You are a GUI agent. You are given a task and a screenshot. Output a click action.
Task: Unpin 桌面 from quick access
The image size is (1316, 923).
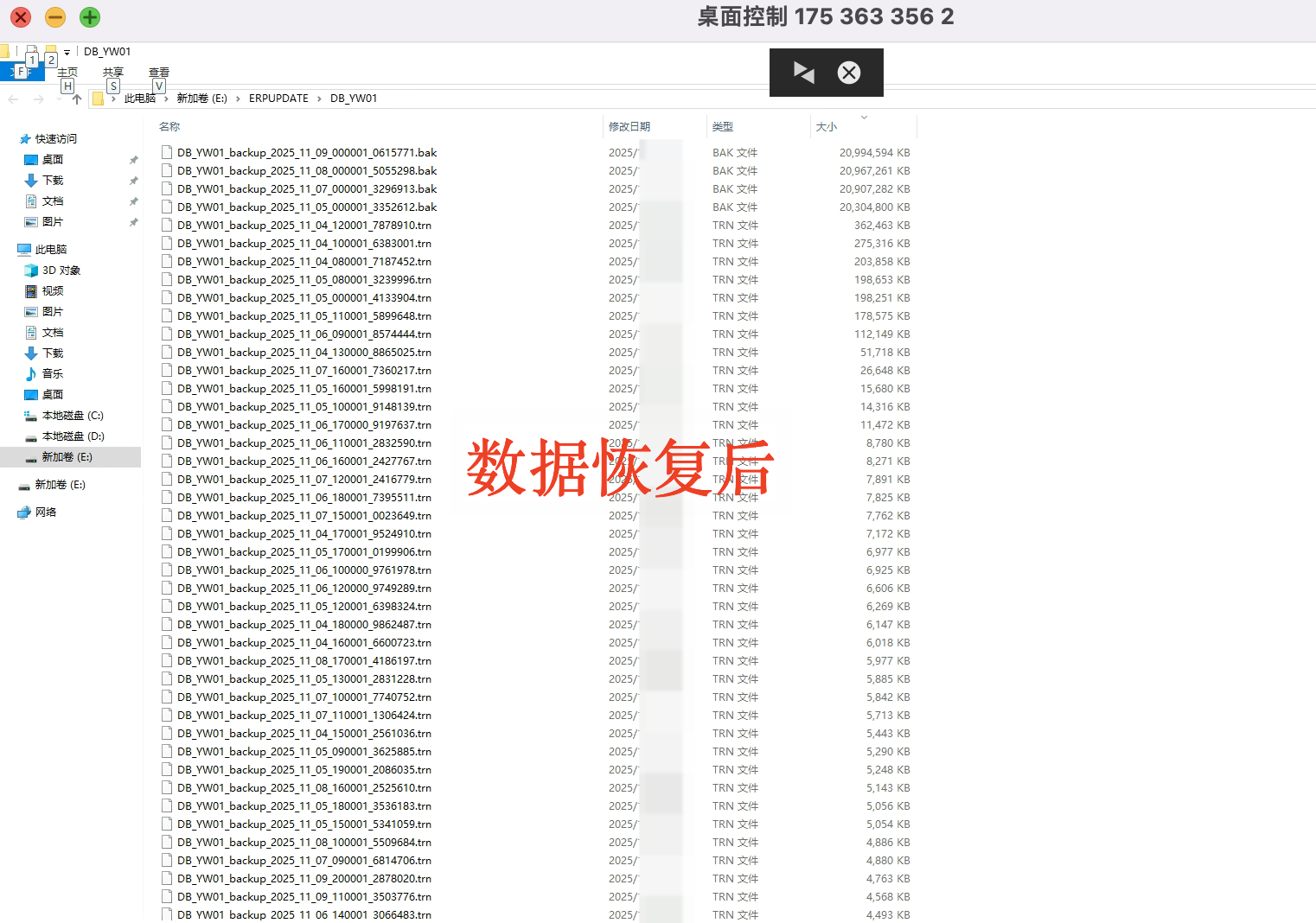133,160
